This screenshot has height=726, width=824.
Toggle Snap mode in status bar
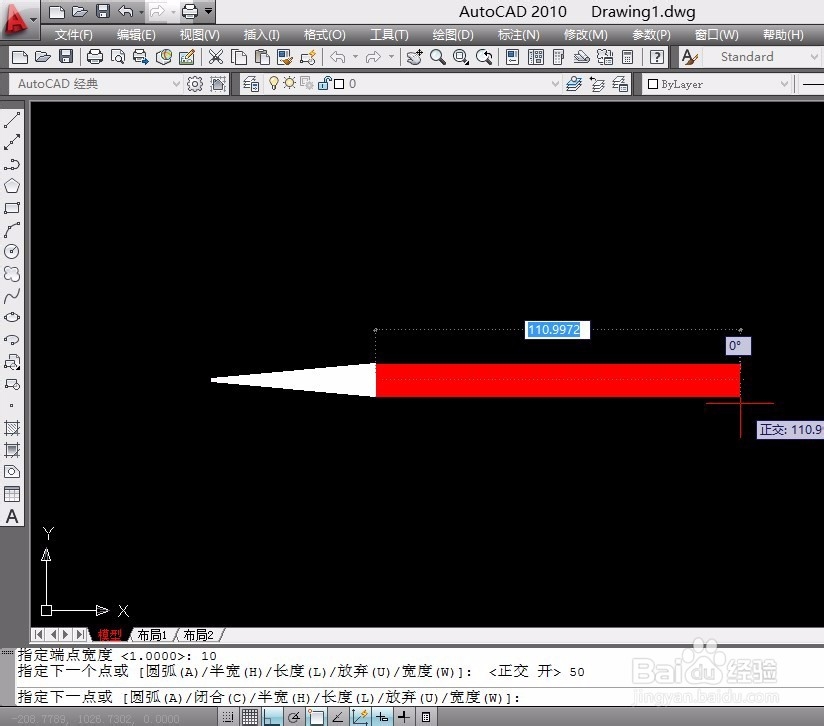228,717
